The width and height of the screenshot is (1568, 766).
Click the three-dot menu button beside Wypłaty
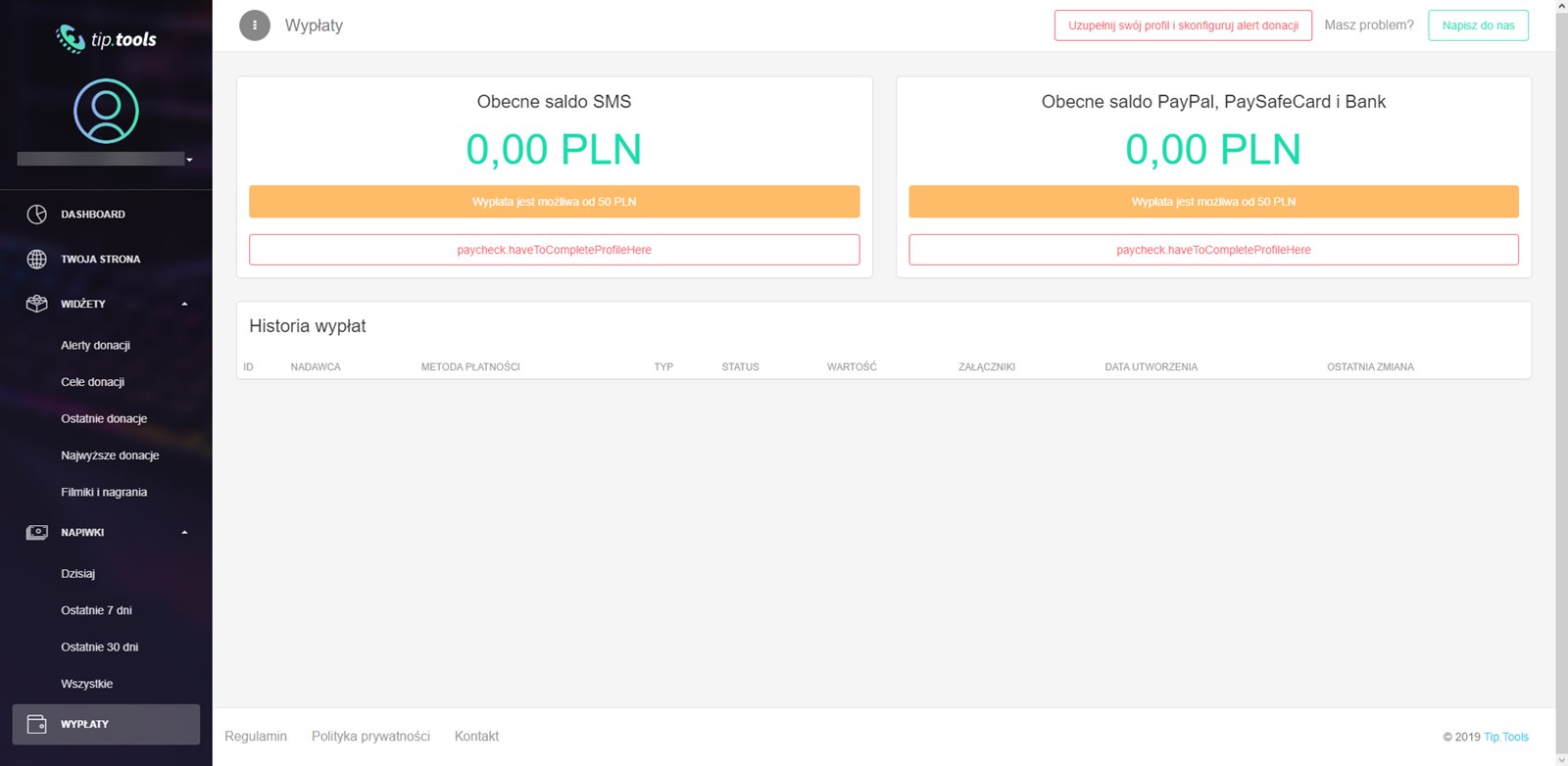[x=255, y=25]
